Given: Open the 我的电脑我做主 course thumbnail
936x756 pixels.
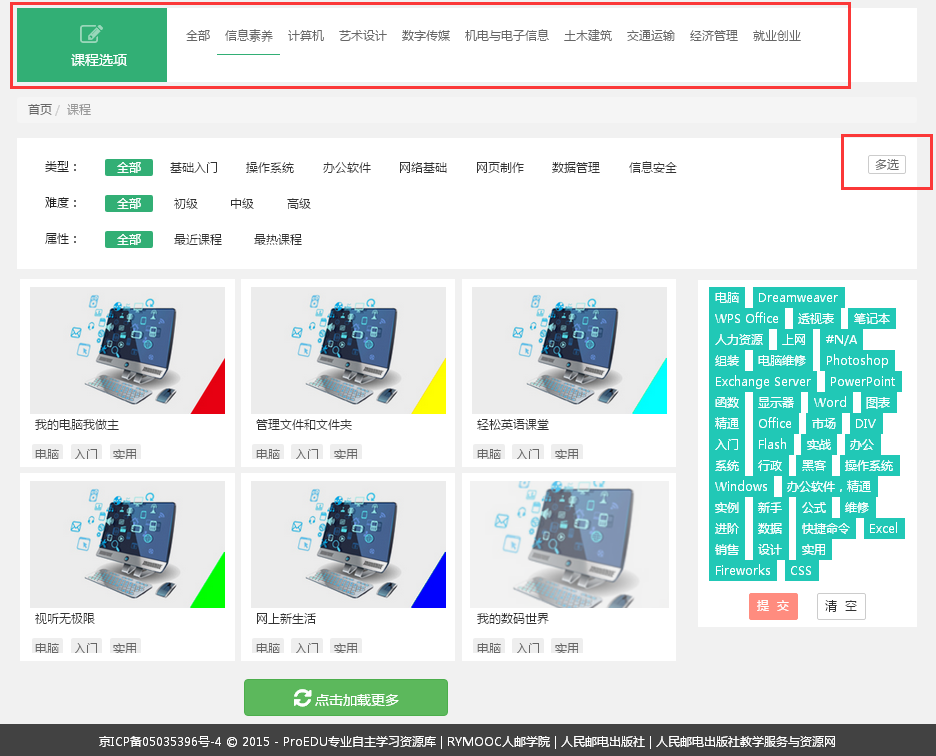Looking at the screenshot, I should click(127, 350).
